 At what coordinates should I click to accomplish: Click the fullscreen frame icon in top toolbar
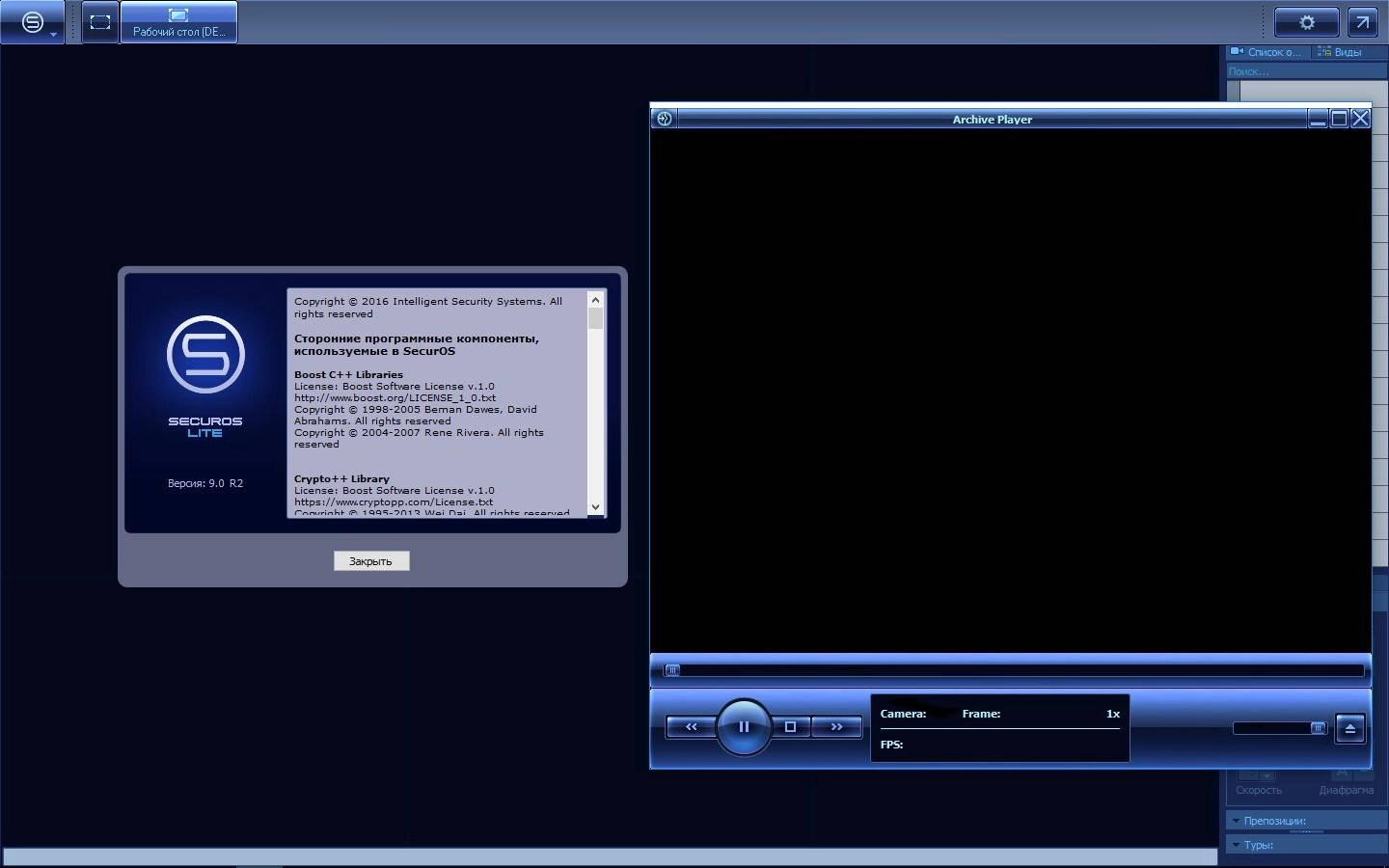(100, 22)
